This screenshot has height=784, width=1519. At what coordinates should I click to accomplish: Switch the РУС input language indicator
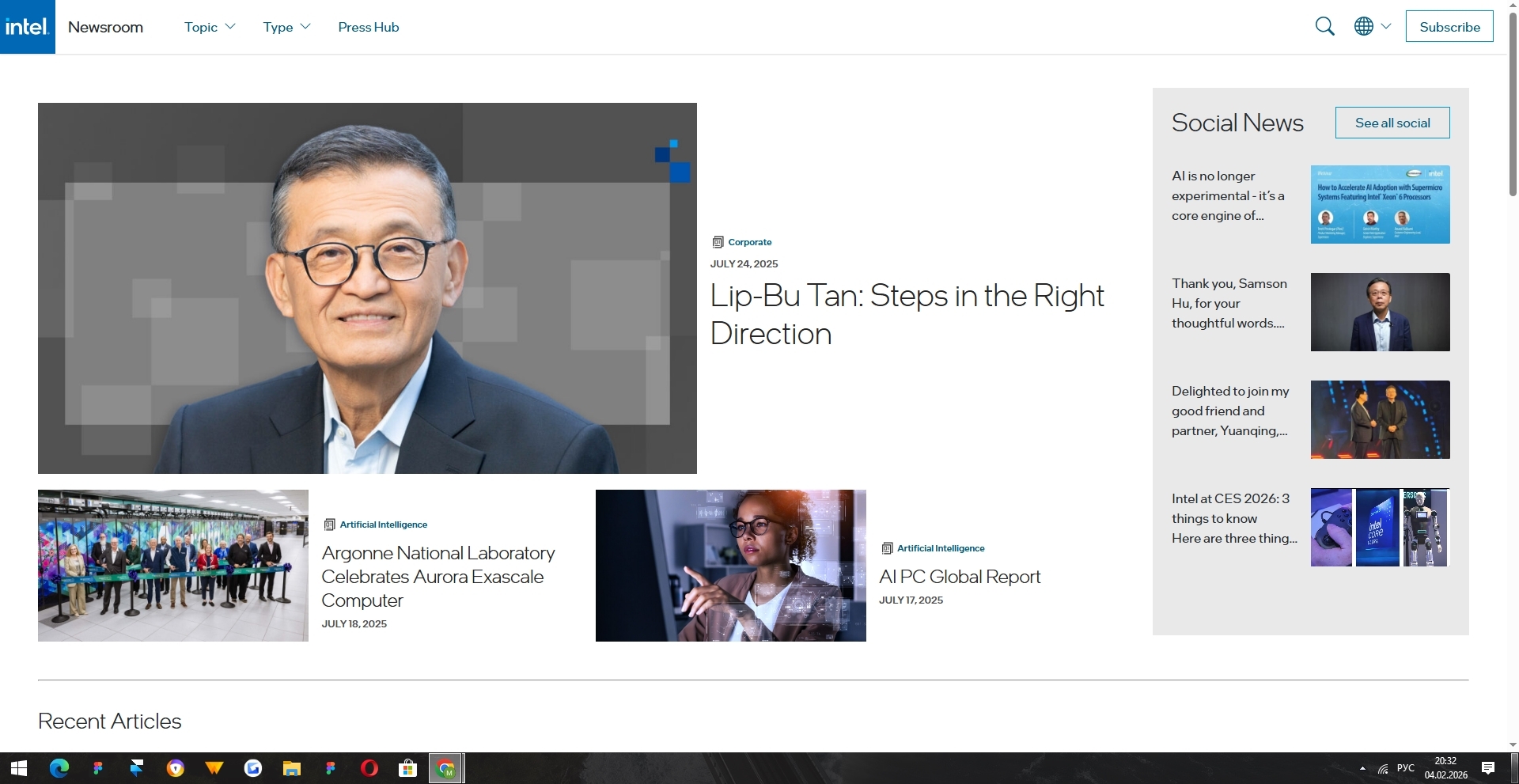pos(1406,768)
